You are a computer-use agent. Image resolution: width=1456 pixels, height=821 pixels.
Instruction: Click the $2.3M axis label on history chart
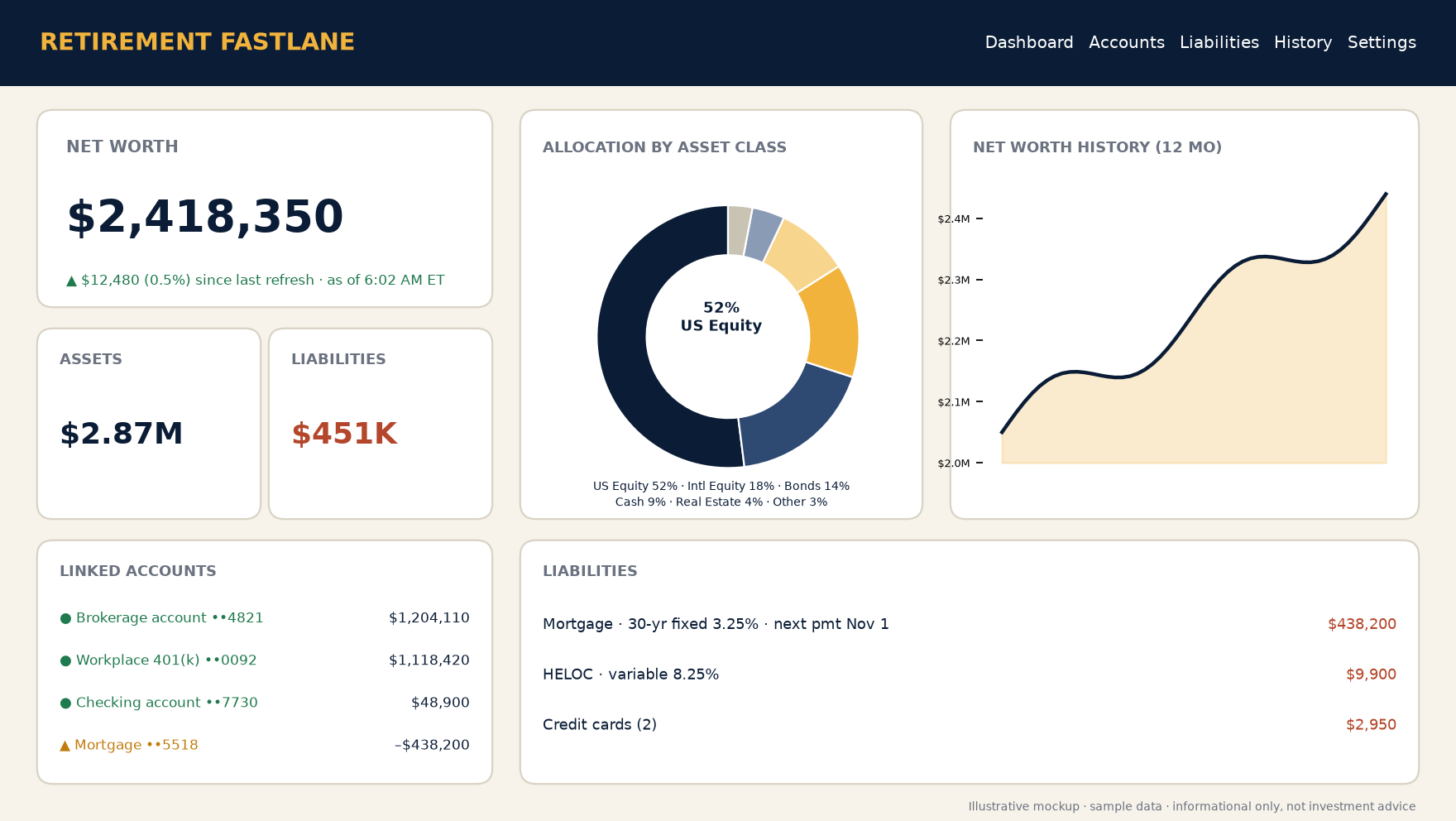(x=954, y=281)
